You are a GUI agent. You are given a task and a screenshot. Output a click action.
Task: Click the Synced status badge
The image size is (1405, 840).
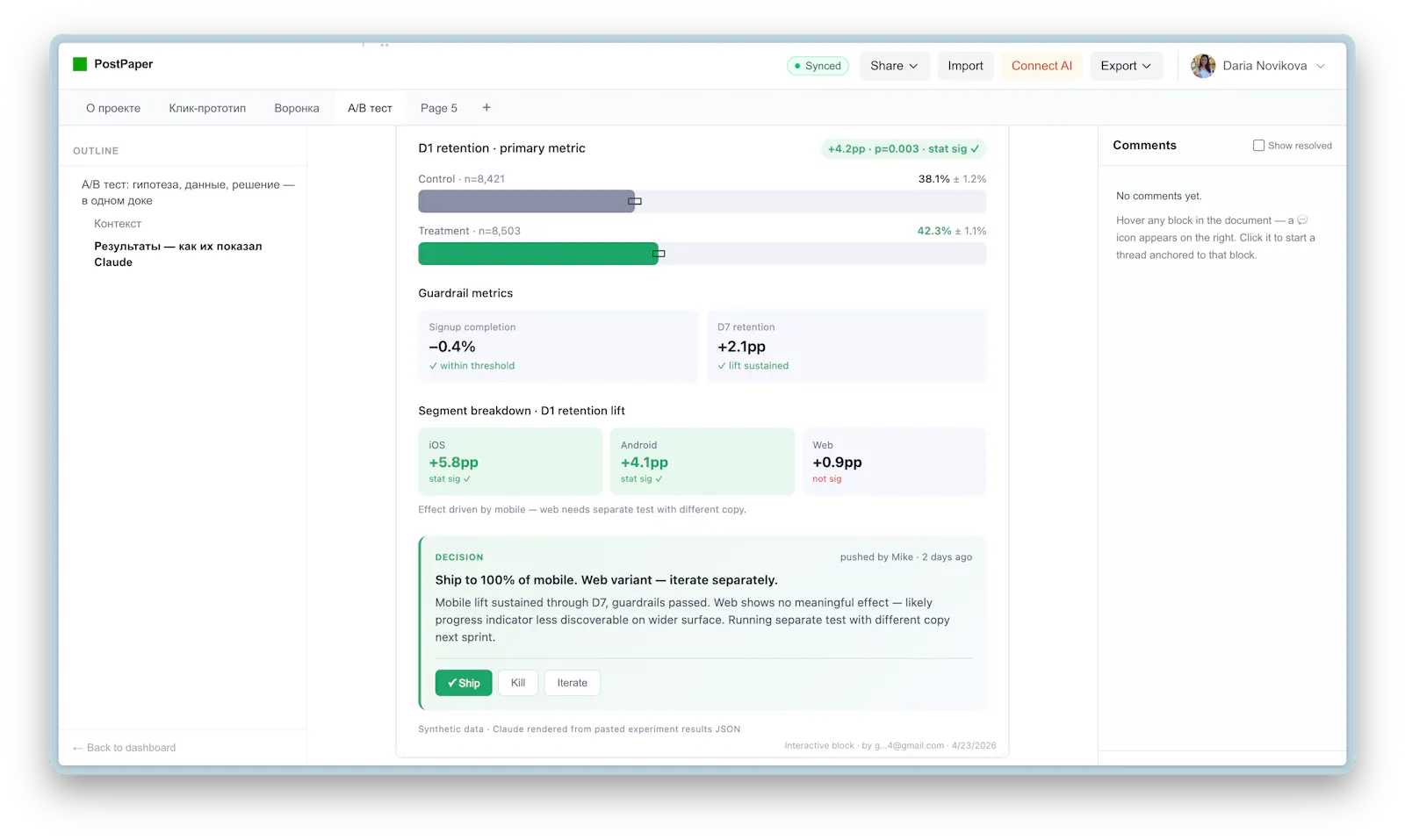click(x=818, y=66)
